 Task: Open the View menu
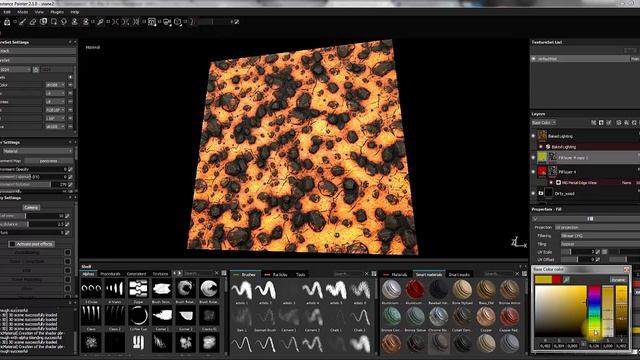click(x=39, y=12)
